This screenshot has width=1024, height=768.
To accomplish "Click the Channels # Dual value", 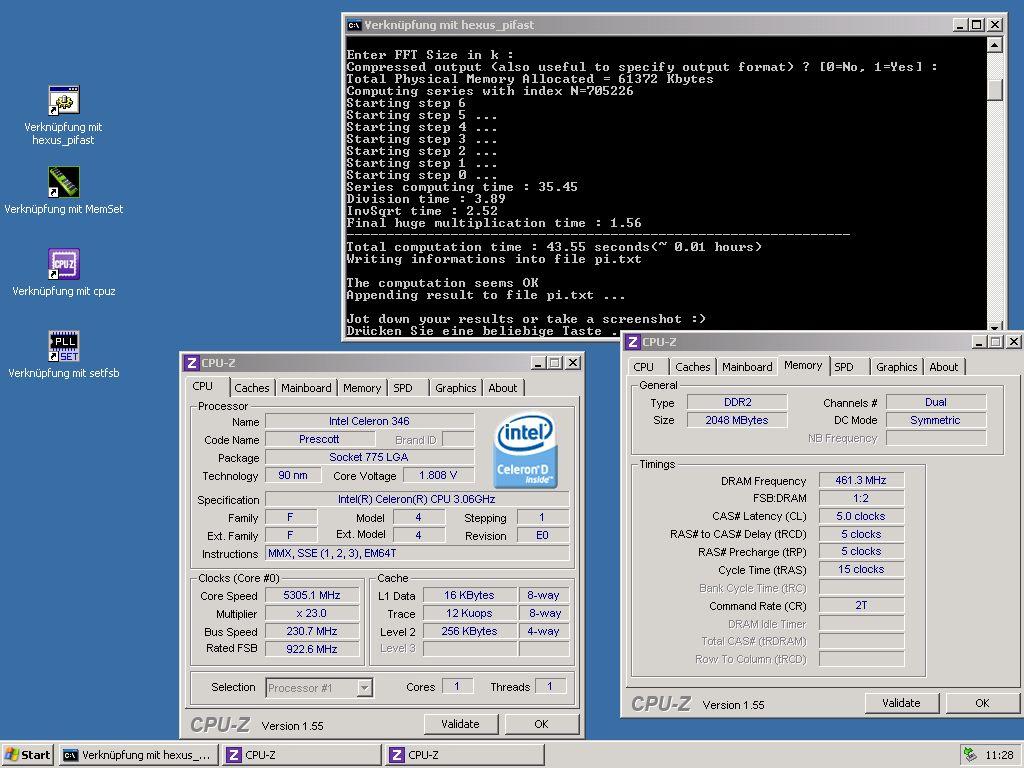I will [x=936, y=402].
